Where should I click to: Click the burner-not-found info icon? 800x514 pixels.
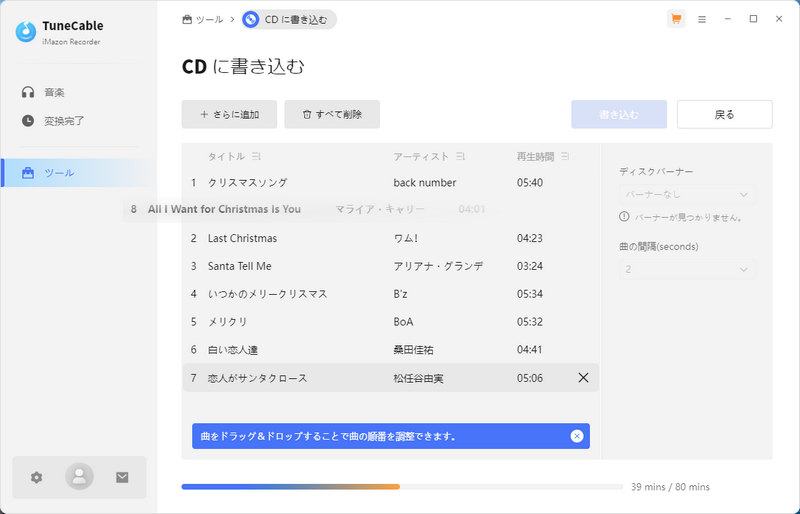[624, 217]
